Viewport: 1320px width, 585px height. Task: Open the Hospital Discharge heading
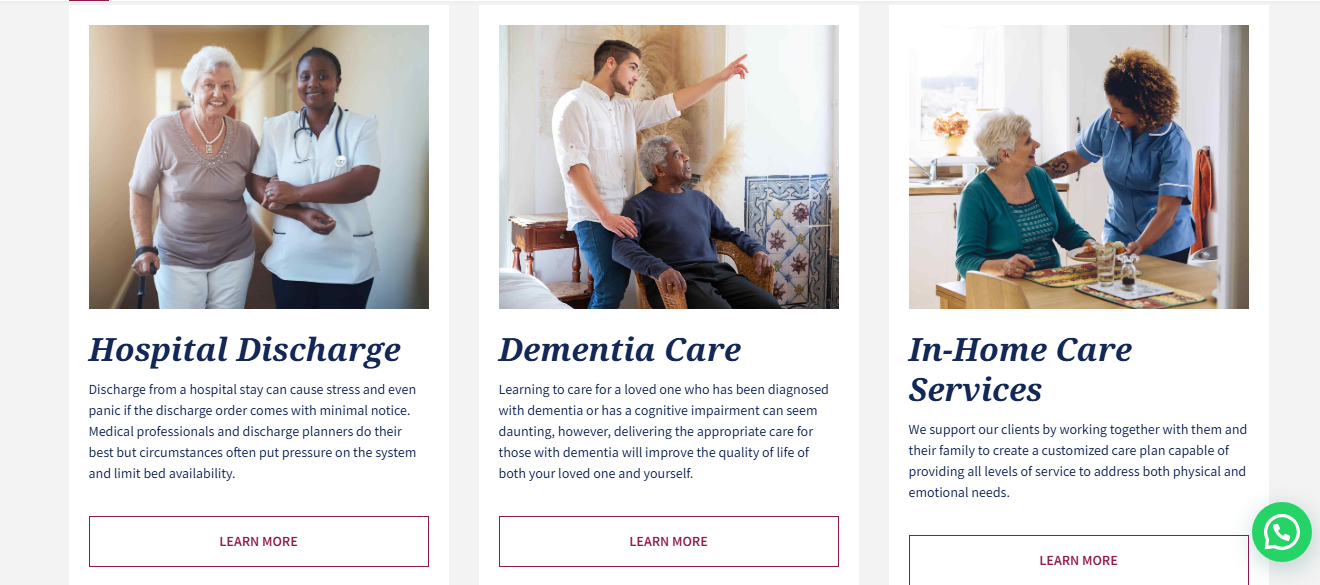click(x=245, y=350)
